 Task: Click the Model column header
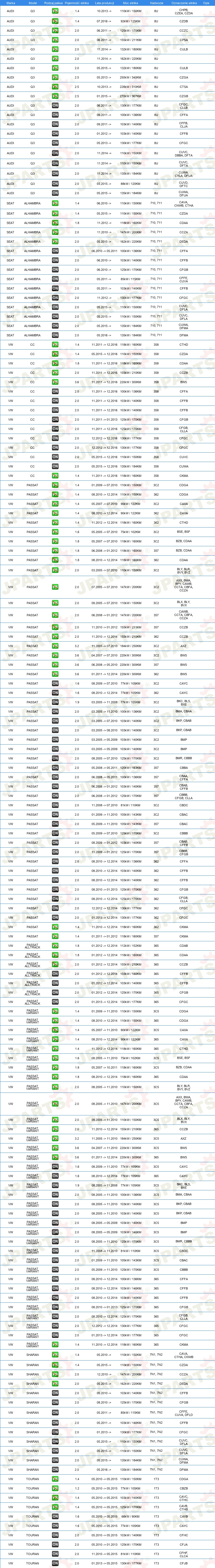coord(33,3)
